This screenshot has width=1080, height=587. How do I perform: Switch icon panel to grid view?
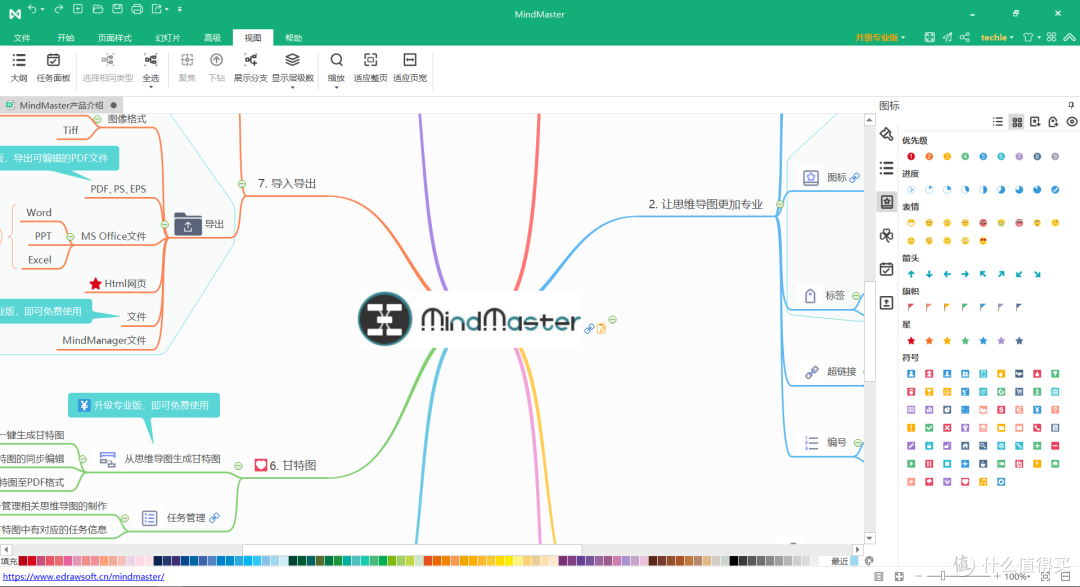[1017, 122]
